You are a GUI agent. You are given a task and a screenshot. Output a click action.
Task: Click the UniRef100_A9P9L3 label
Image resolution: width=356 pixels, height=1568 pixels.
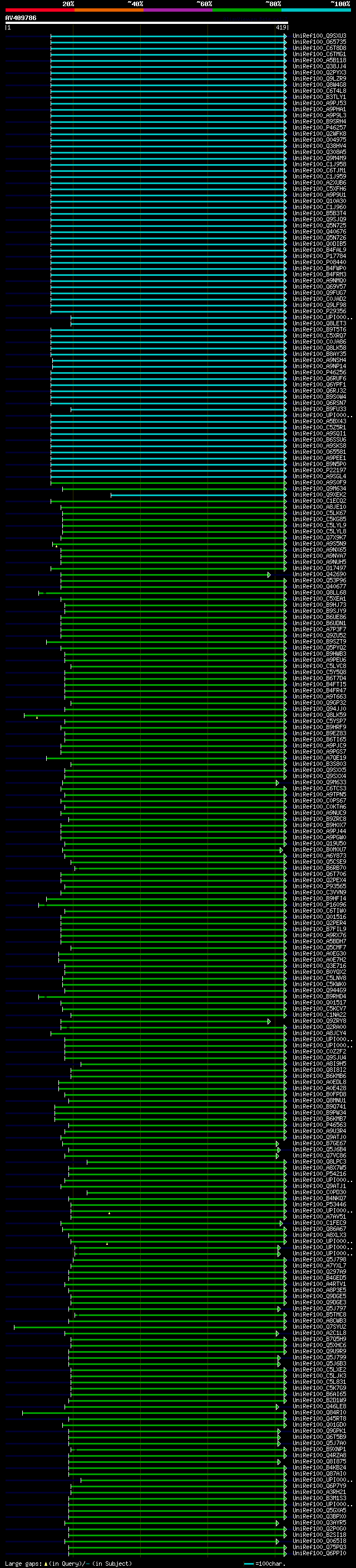319,115
